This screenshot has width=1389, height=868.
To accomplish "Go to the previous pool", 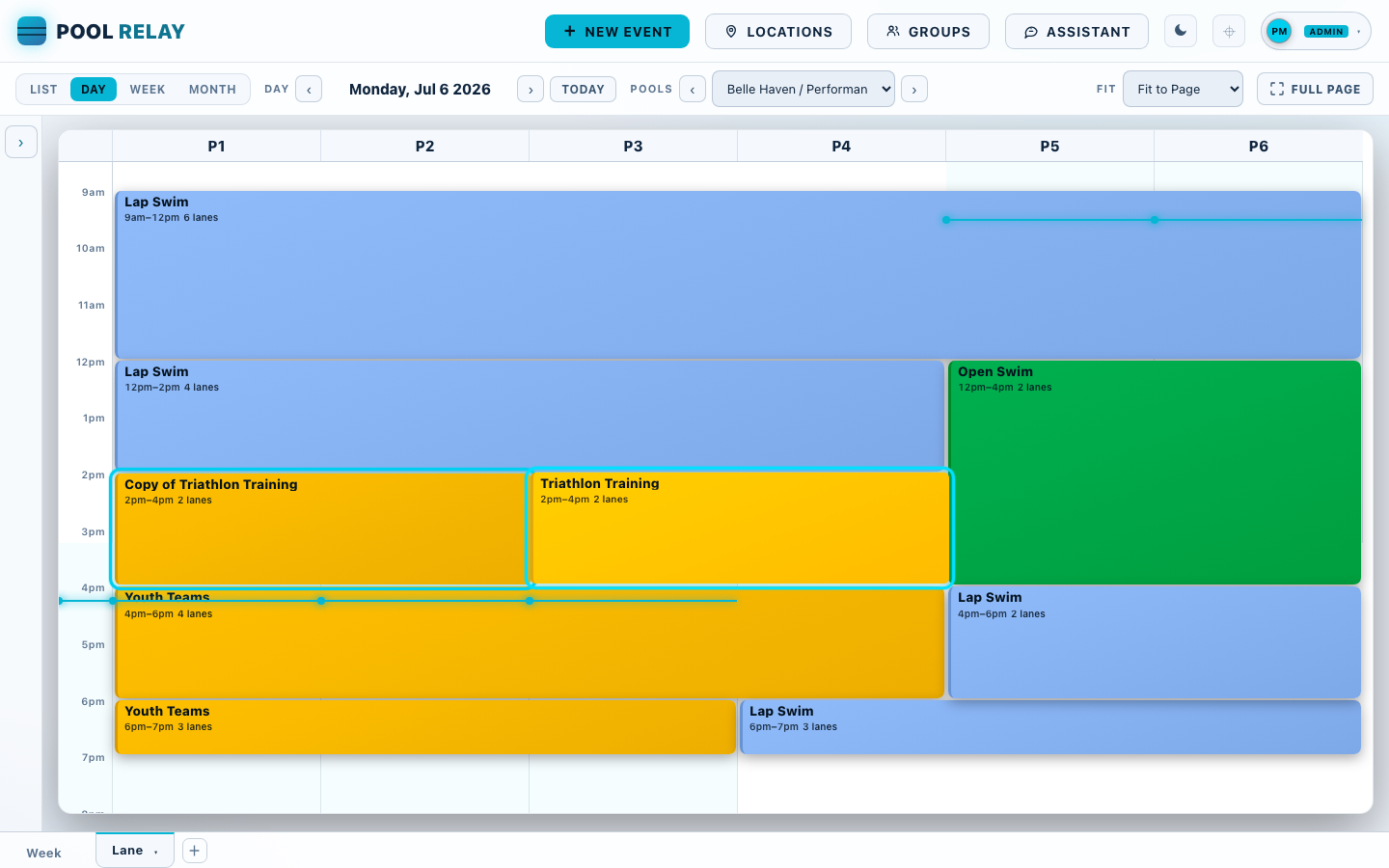I will [x=693, y=89].
